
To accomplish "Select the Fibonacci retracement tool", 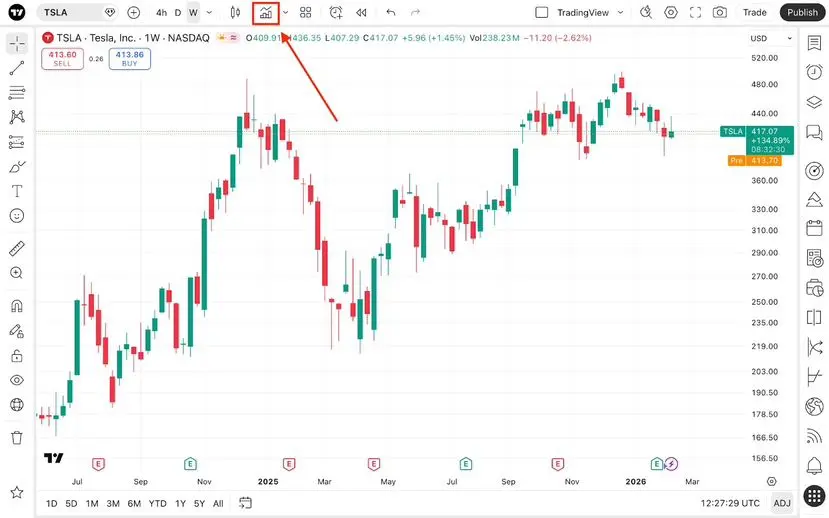I will [17, 92].
